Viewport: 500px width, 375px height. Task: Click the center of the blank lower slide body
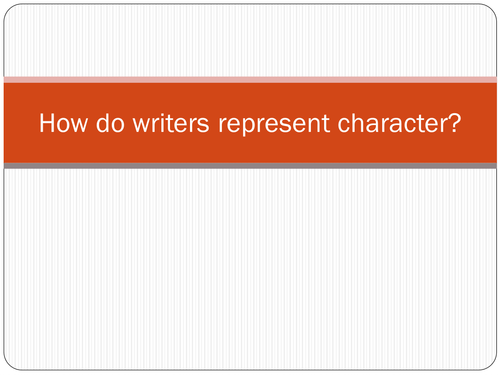[x=250, y=269]
